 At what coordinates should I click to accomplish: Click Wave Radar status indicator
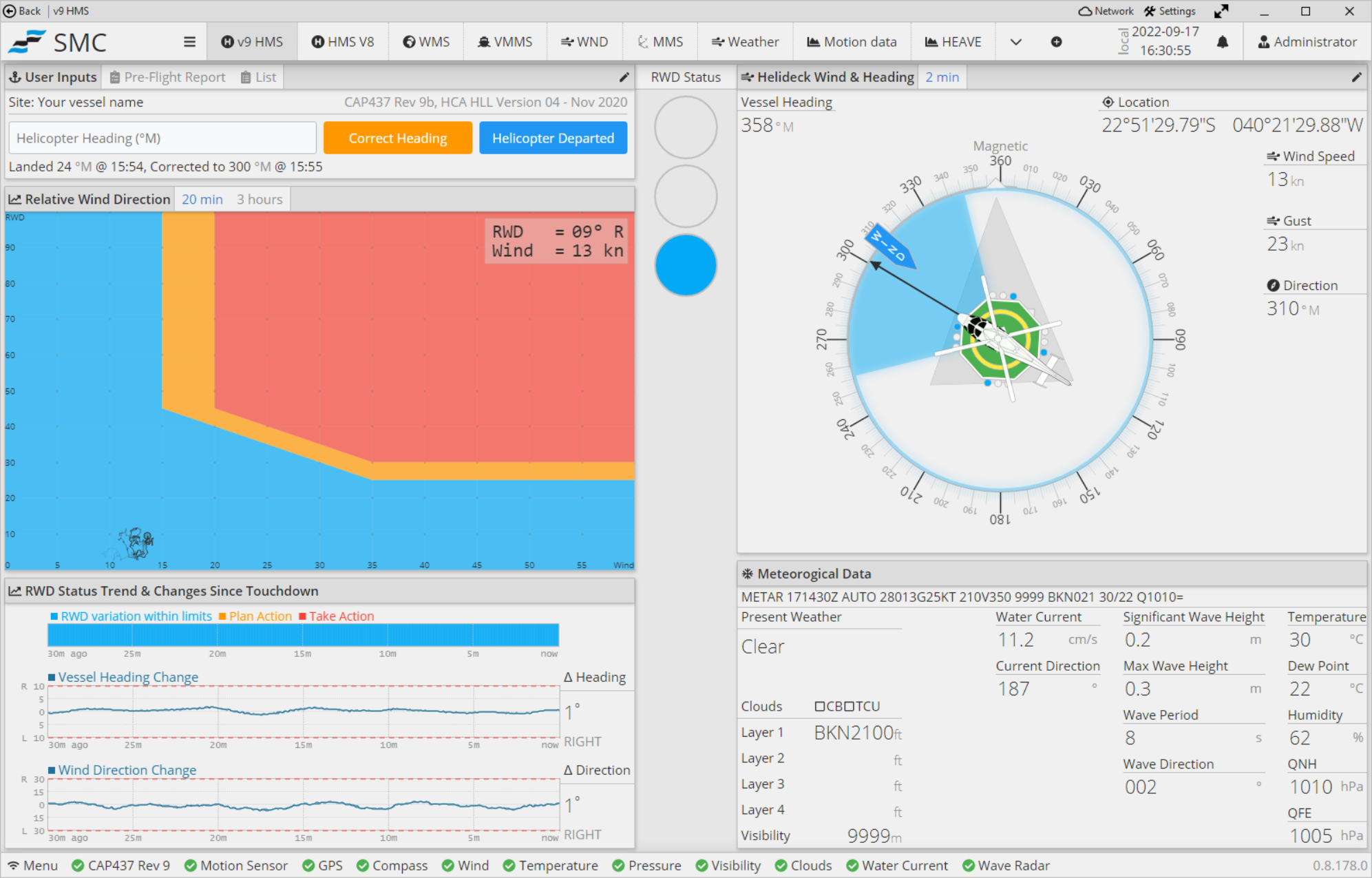click(x=1006, y=866)
